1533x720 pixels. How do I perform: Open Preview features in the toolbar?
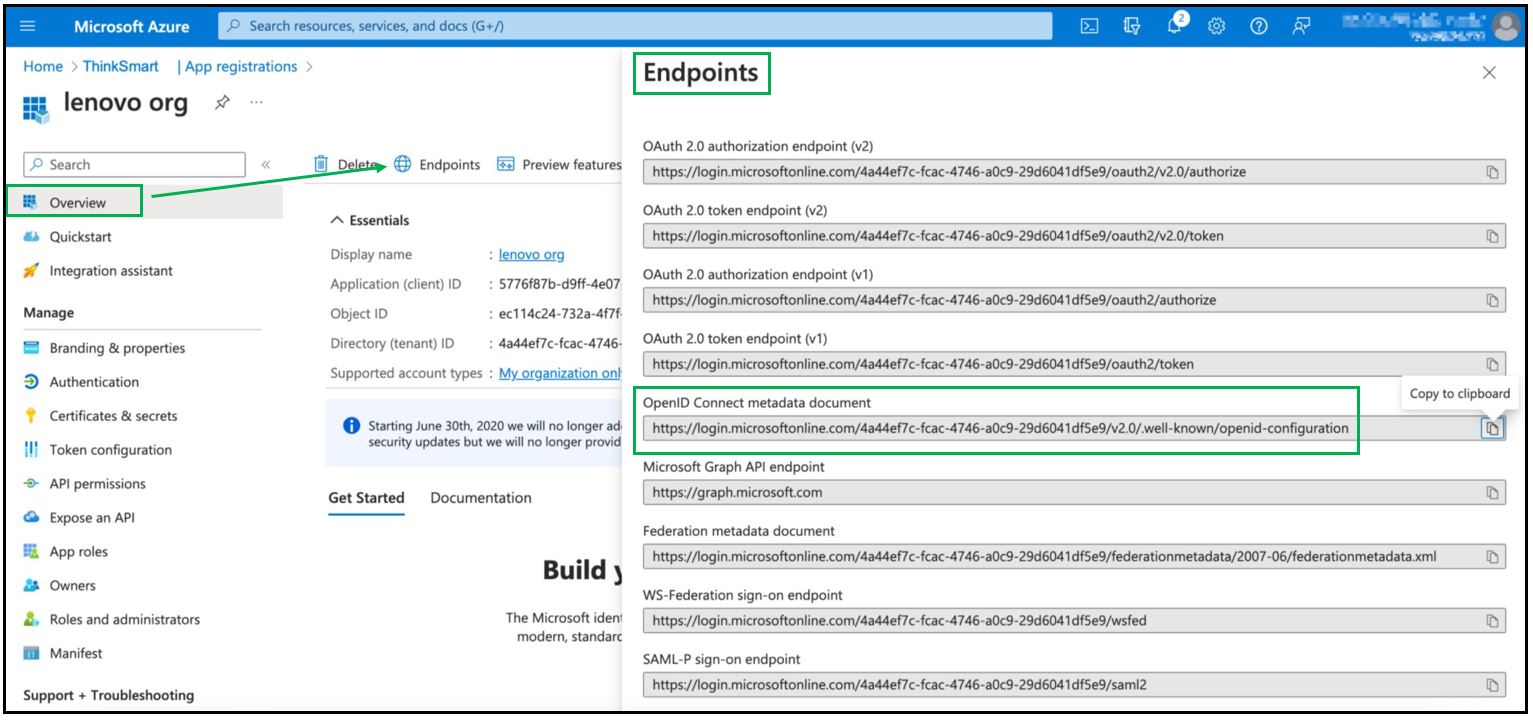click(560, 164)
